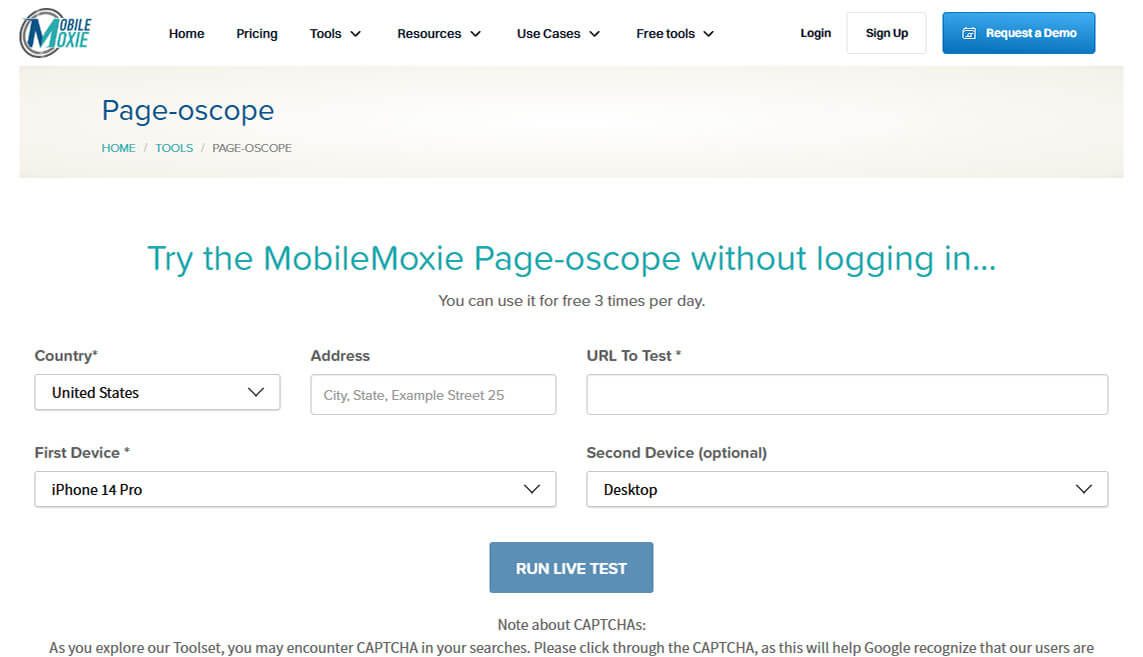The image size is (1143, 657).
Task: Expand the Free tools menu
Action: tap(675, 34)
